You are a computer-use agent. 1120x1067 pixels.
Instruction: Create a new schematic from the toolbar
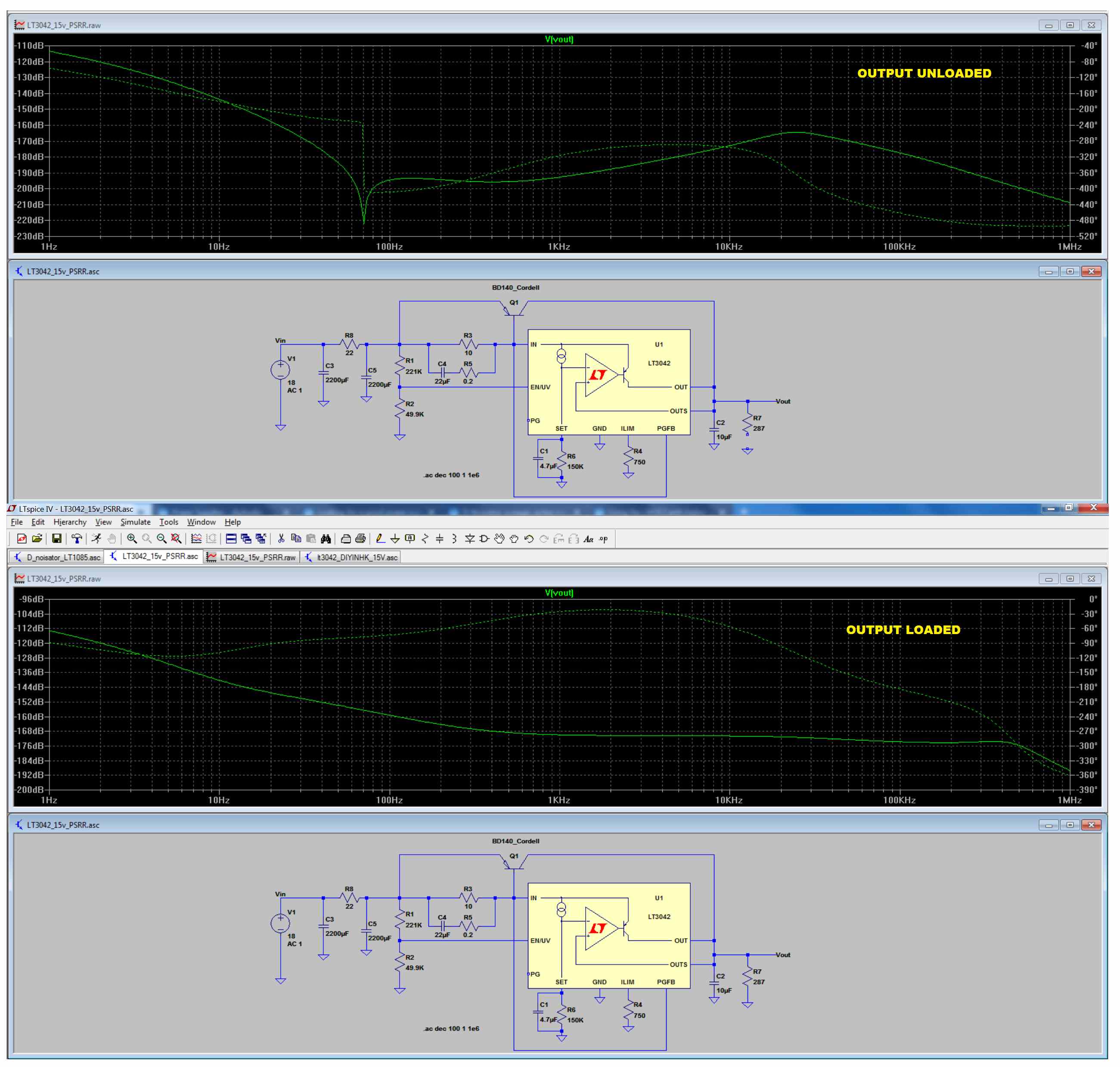tap(22, 538)
